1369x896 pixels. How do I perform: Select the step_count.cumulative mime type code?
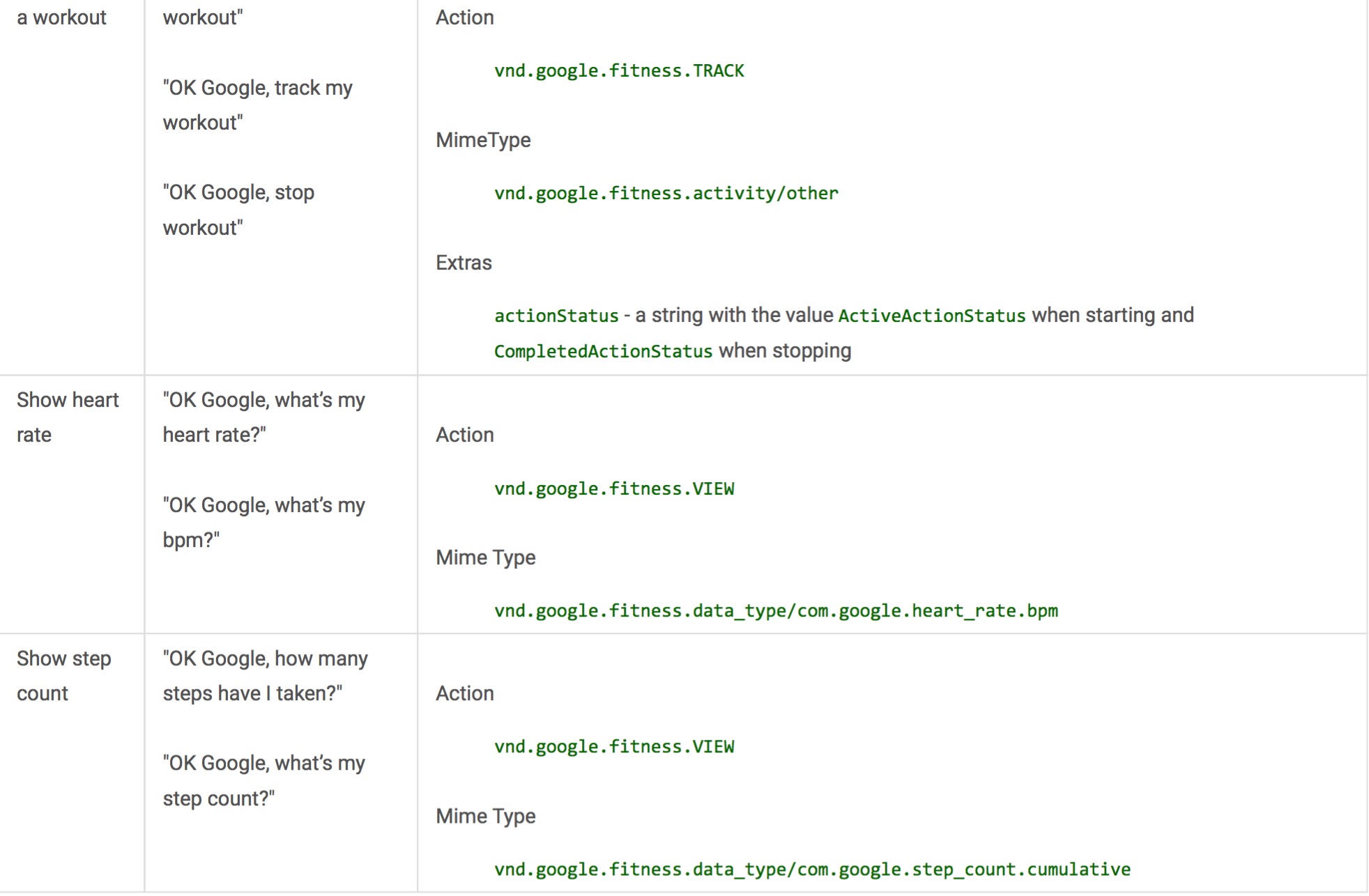812,870
